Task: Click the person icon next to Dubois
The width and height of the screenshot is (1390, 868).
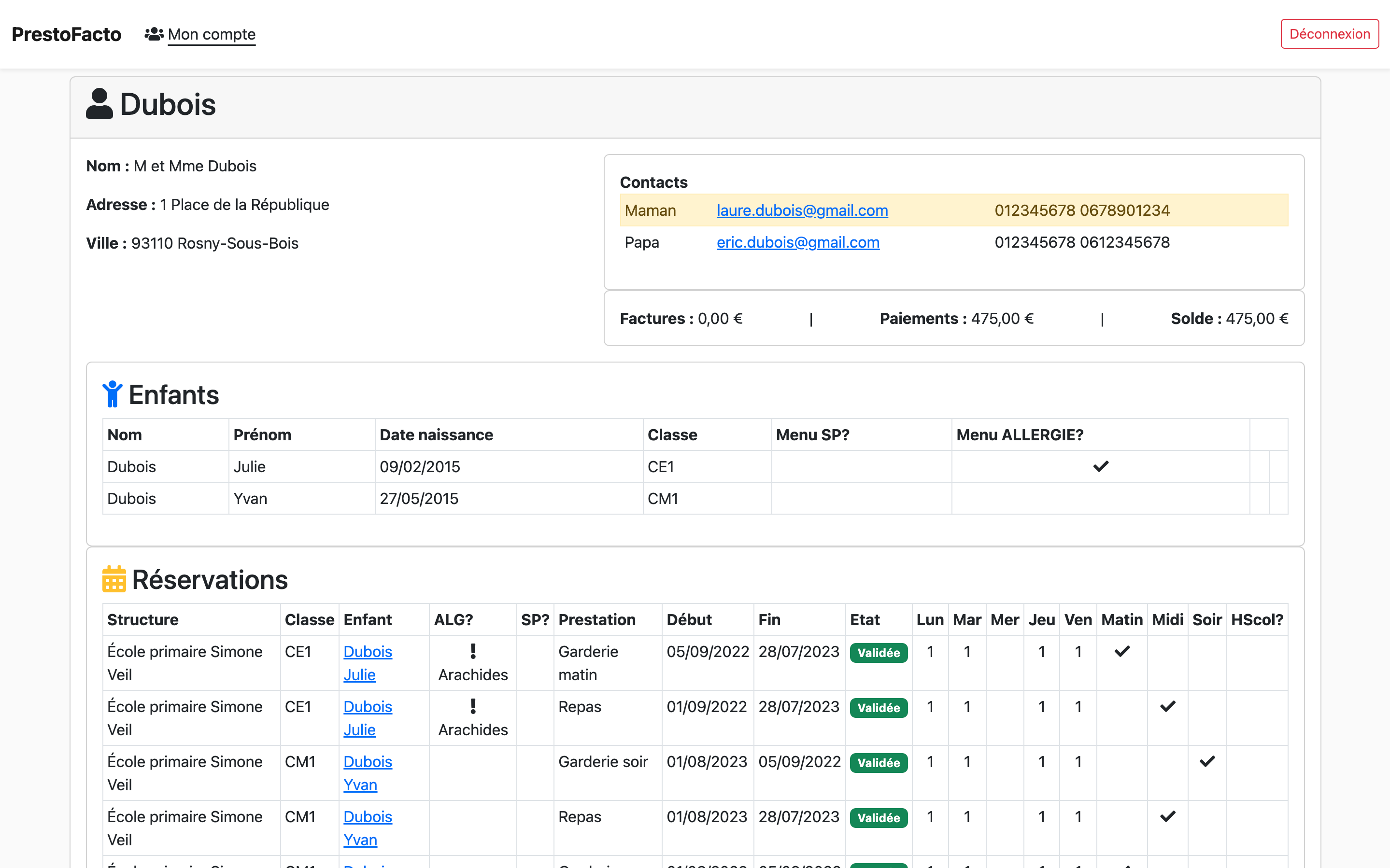Action: [x=99, y=104]
